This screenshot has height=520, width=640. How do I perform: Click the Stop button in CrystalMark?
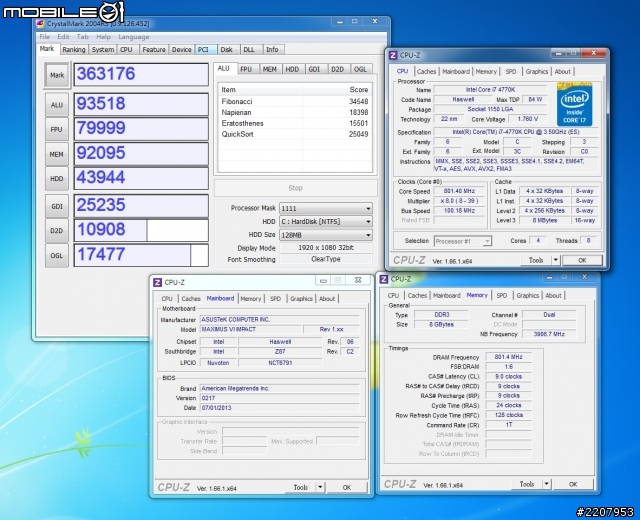tap(295, 188)
